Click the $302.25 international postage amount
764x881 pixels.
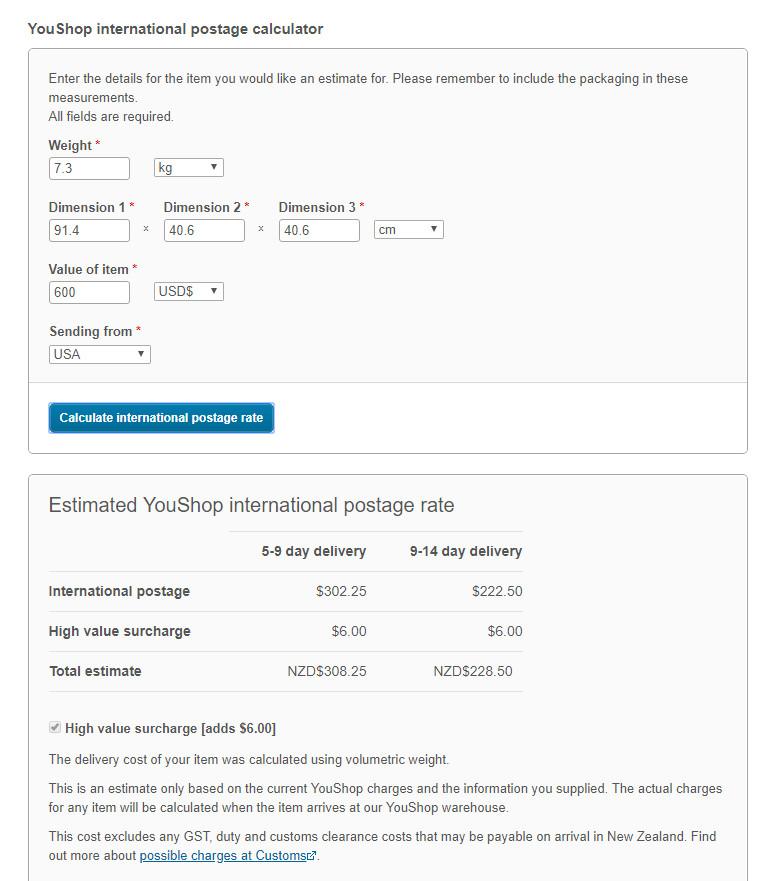(341, 591)
